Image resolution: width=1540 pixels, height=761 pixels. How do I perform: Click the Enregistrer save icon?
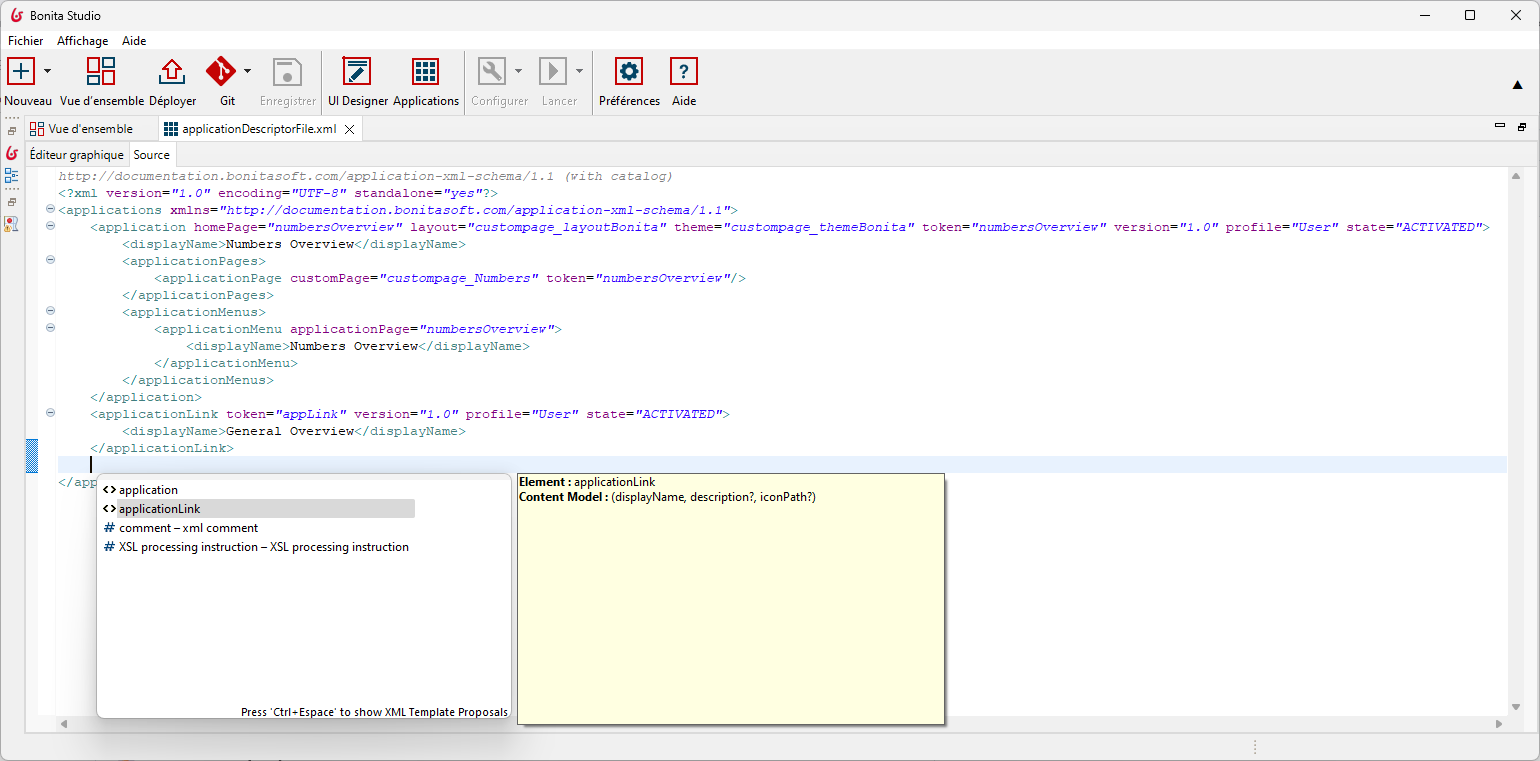(287, 71)
